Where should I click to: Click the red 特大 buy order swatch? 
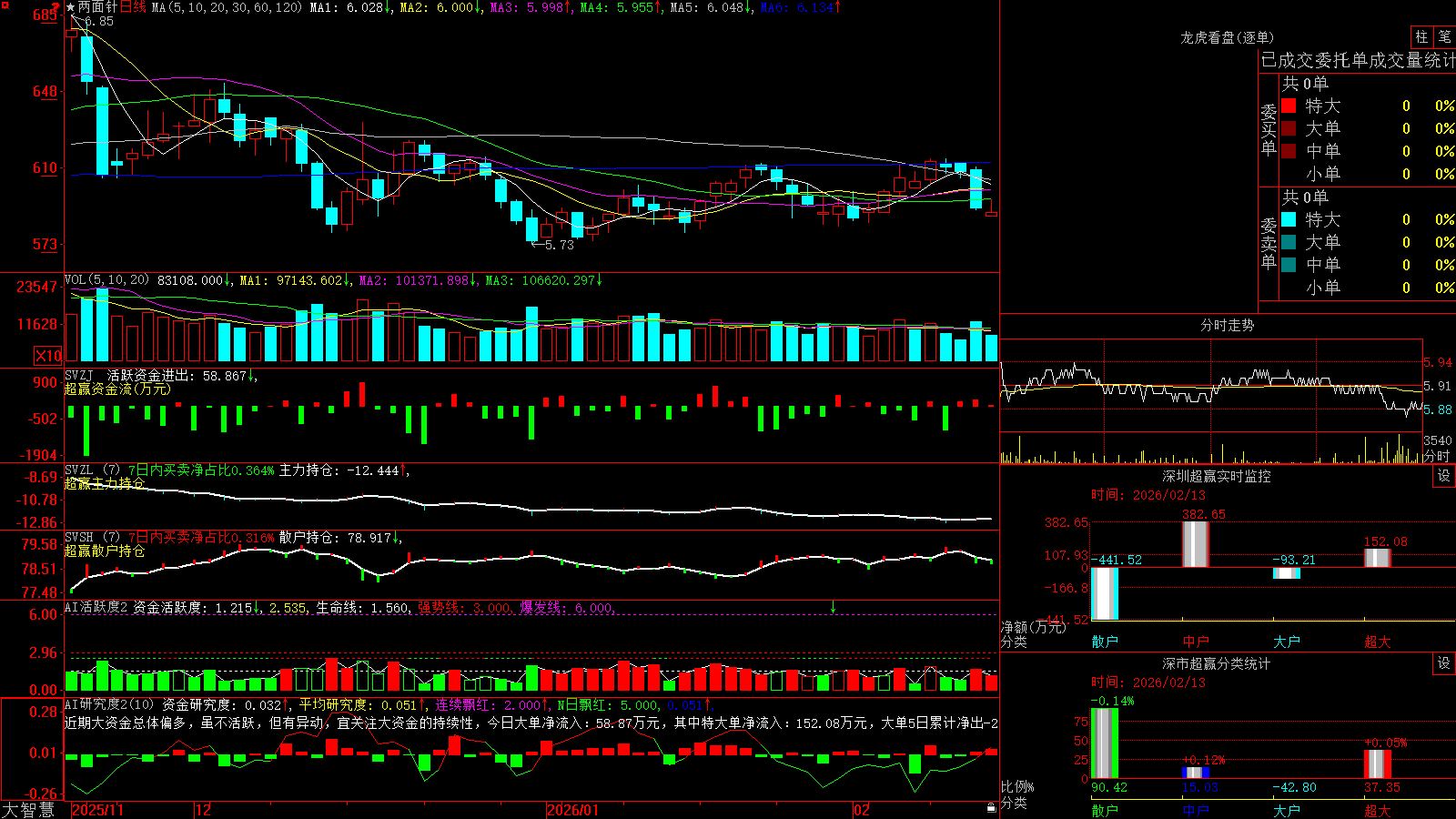(x=1289, y=106)
